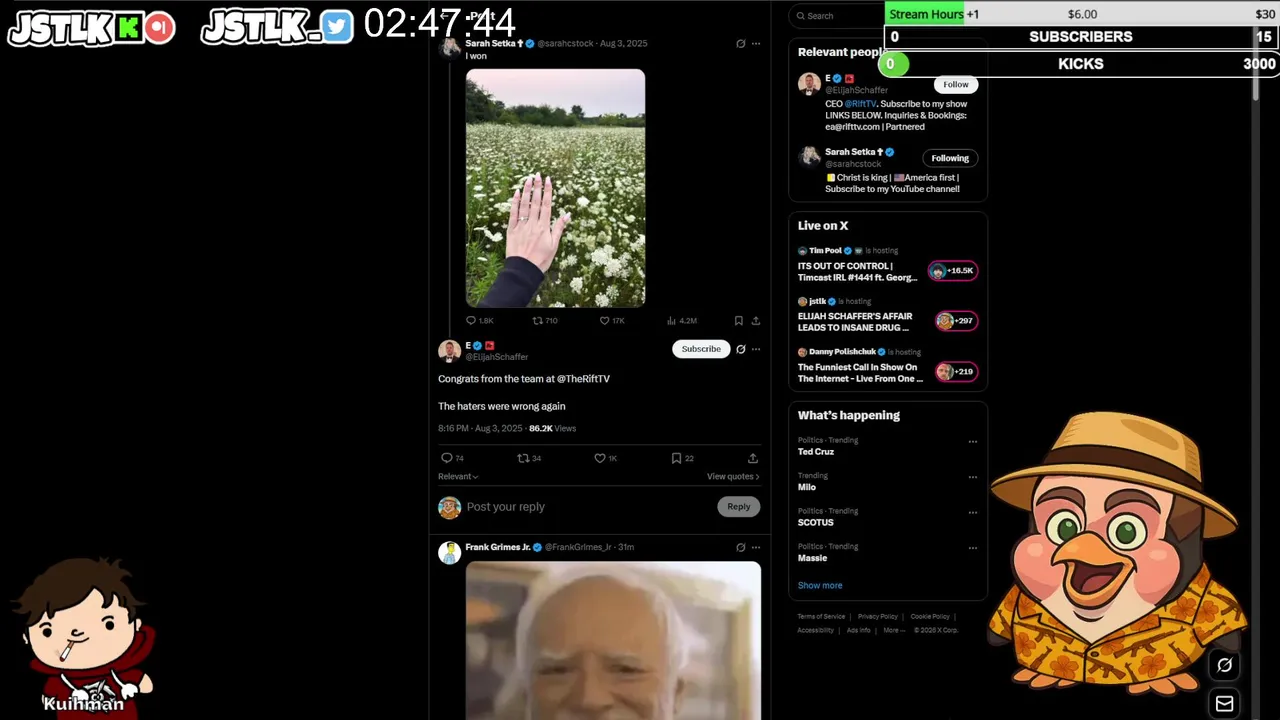Expand the footer More menu
This screenshot has width=1280, height=720.
coord(894,630)
